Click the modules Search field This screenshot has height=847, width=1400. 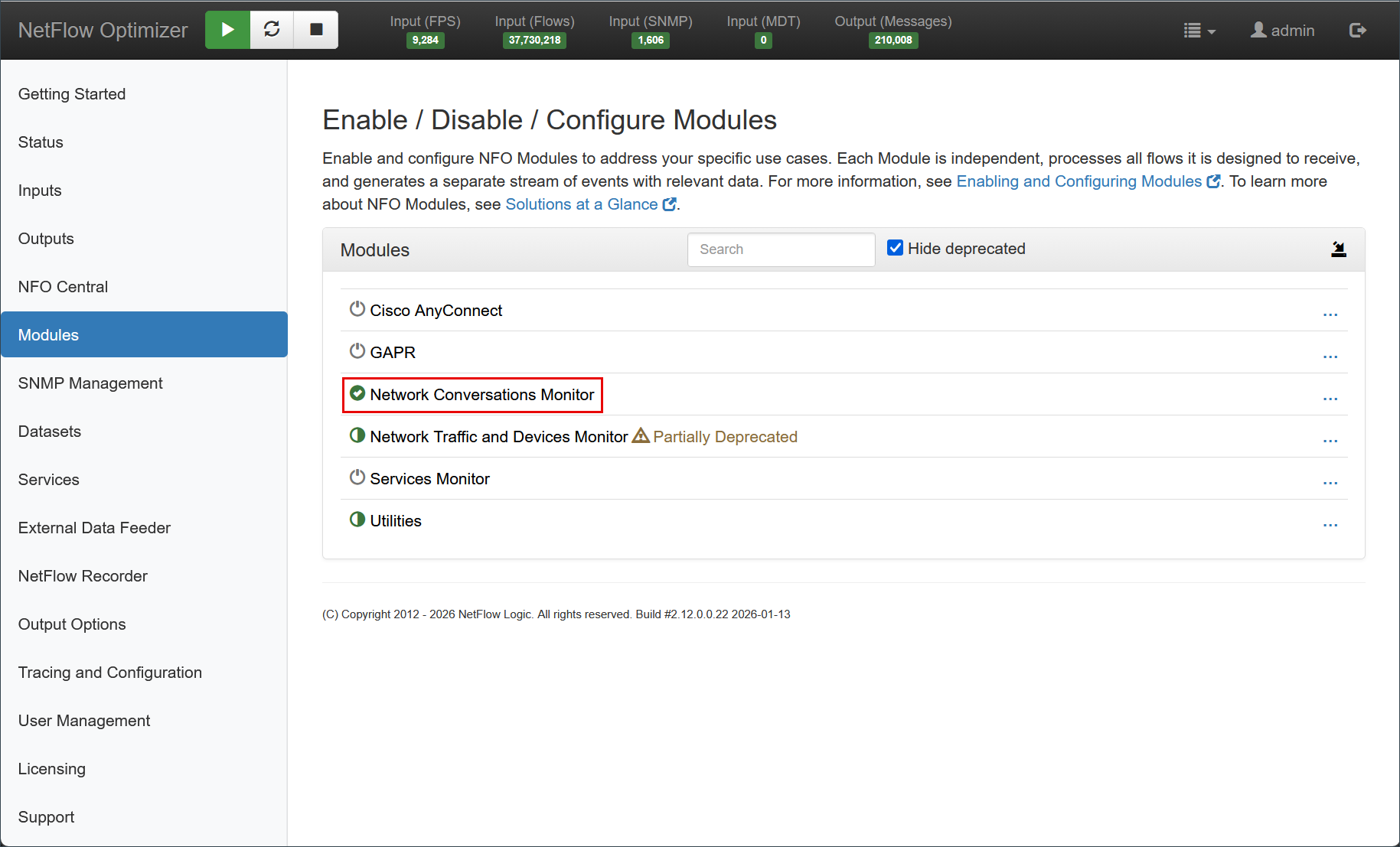click(781, 249)
